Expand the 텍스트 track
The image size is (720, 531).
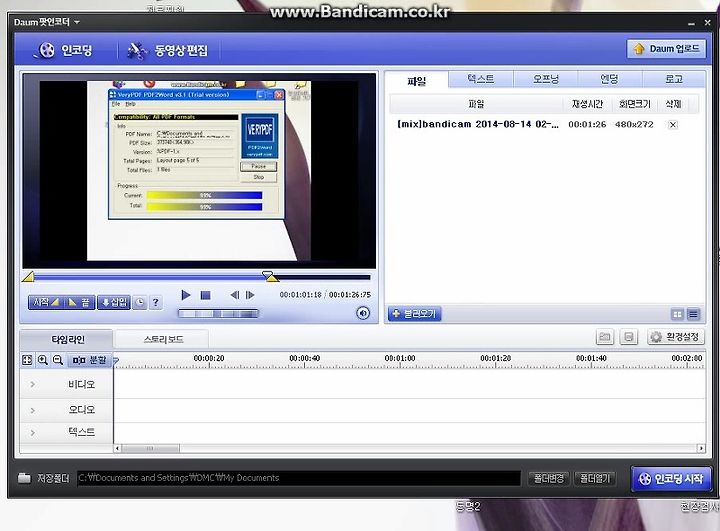click(33, 432)
